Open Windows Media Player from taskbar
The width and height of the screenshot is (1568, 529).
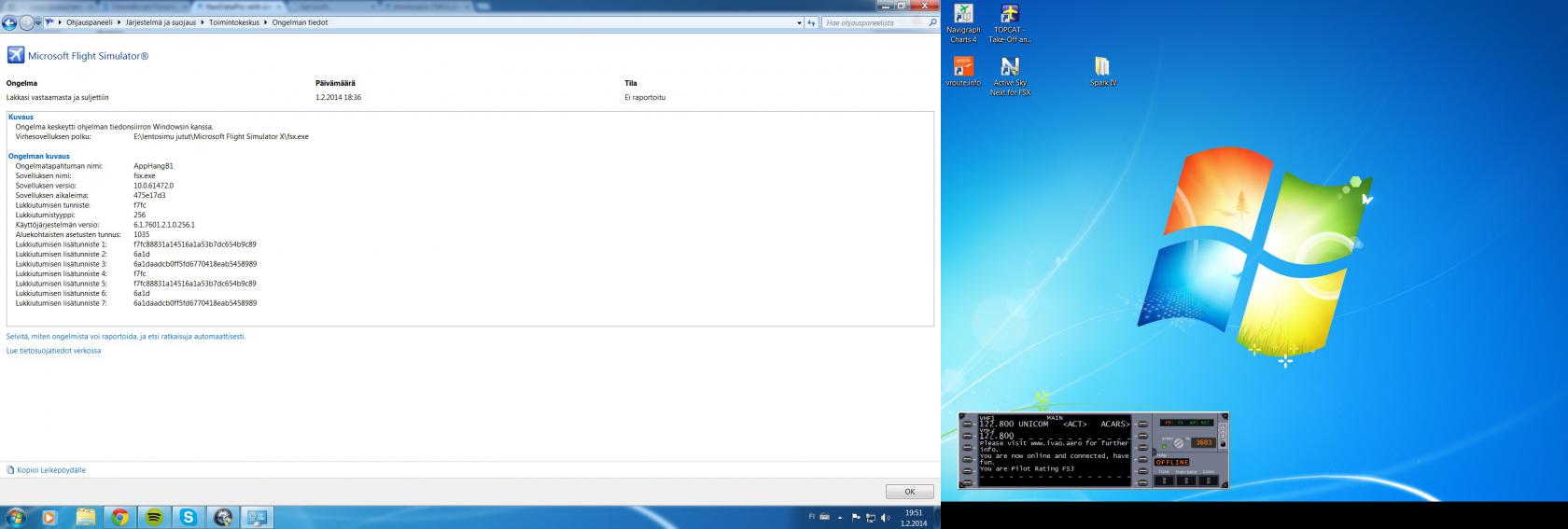[49, 516]
